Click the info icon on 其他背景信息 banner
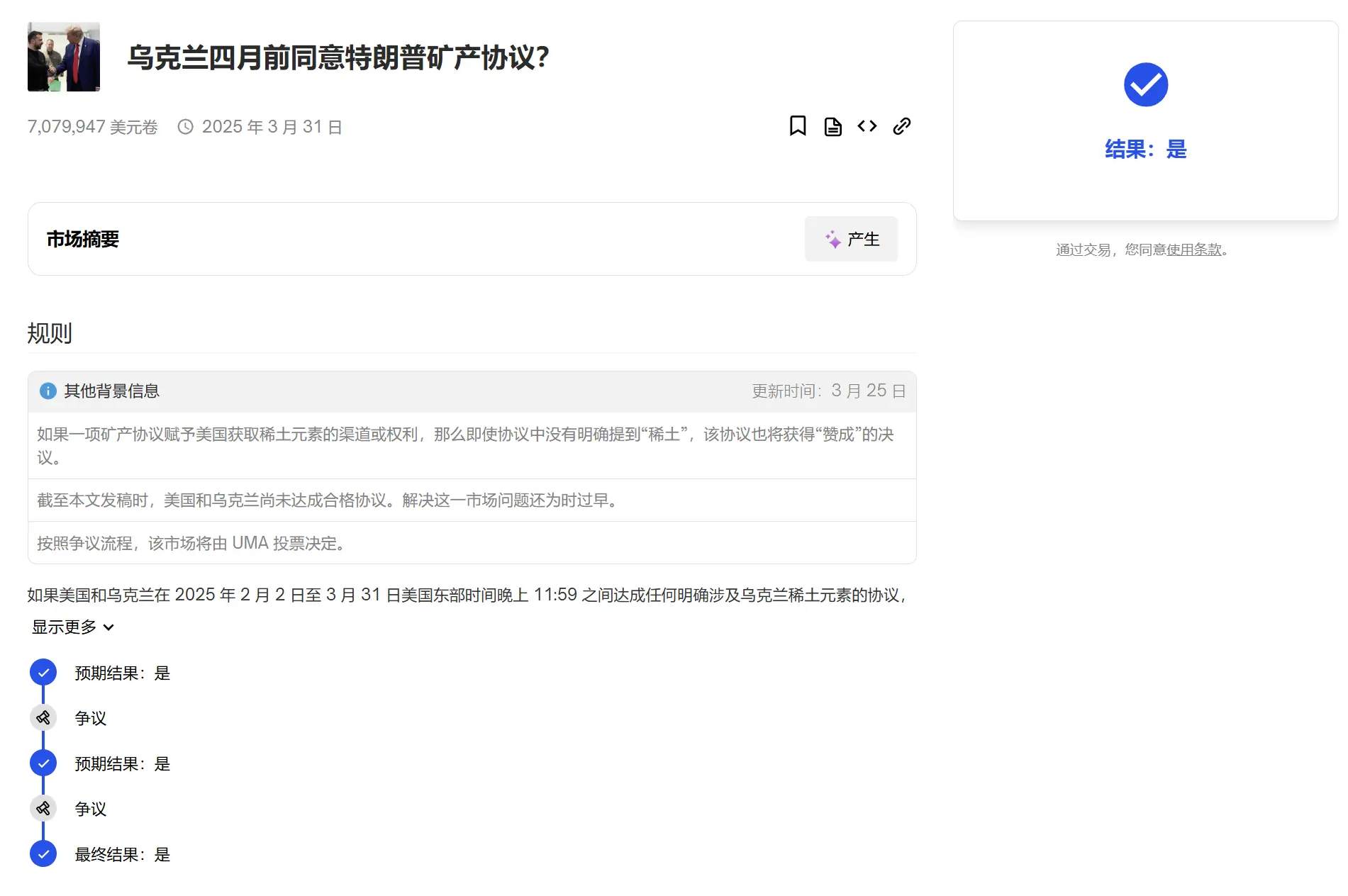The height and width of the screenshot is (896, 1348). pos(48,391)
